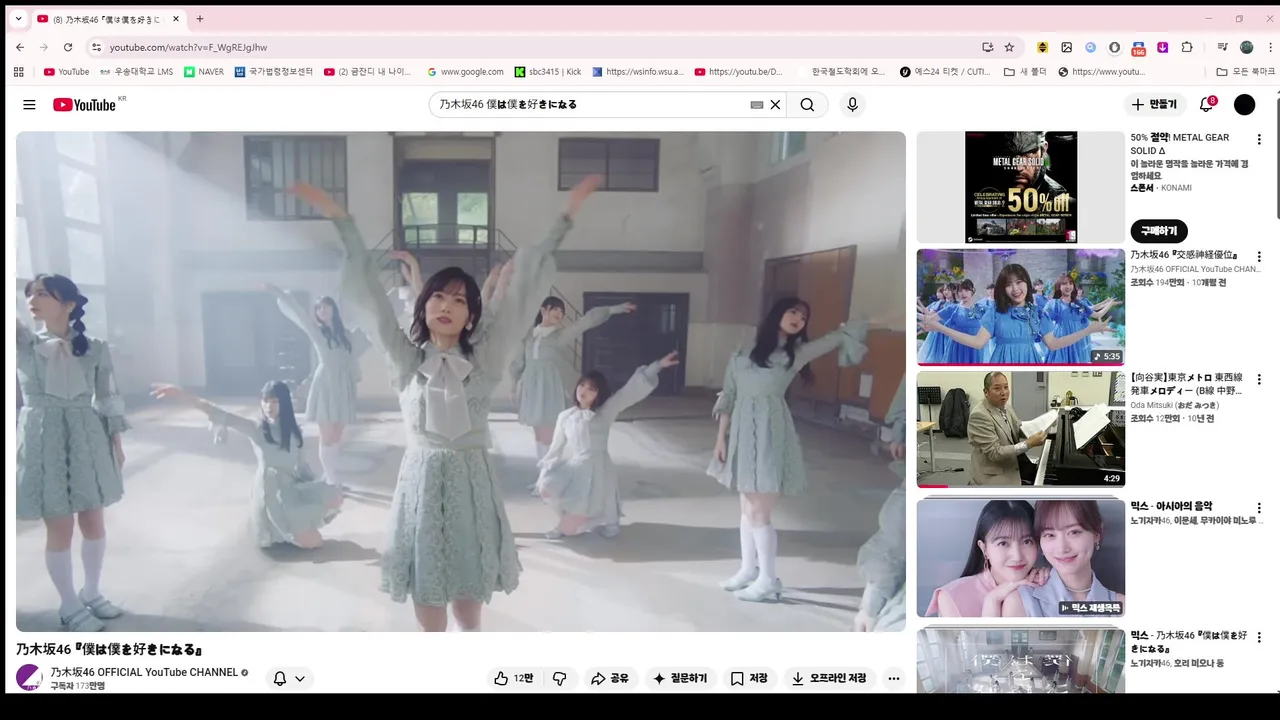The image size is (1280, 720).
Task: Open options menu for 交感神経優位 video
Action: 1259,257
